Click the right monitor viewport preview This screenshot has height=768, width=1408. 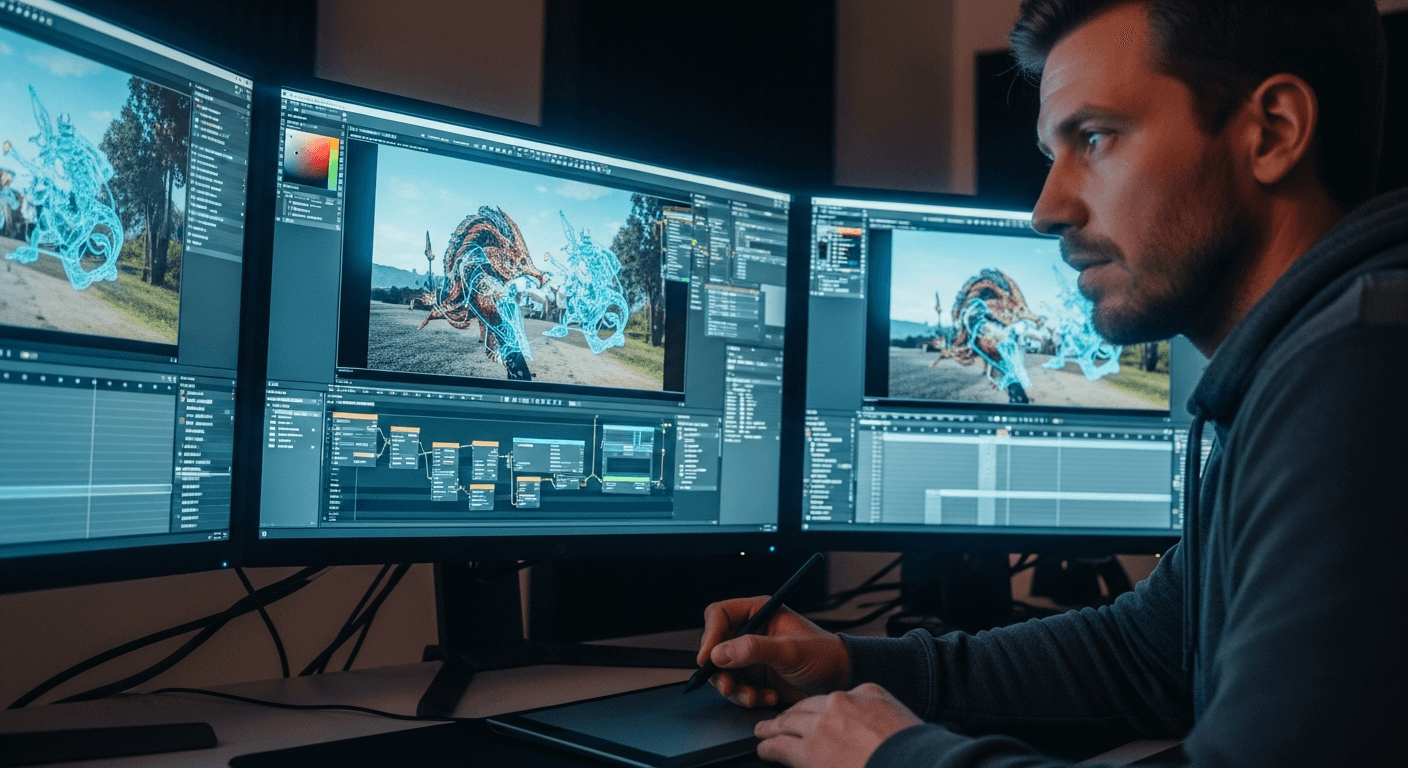(1028, 319)
